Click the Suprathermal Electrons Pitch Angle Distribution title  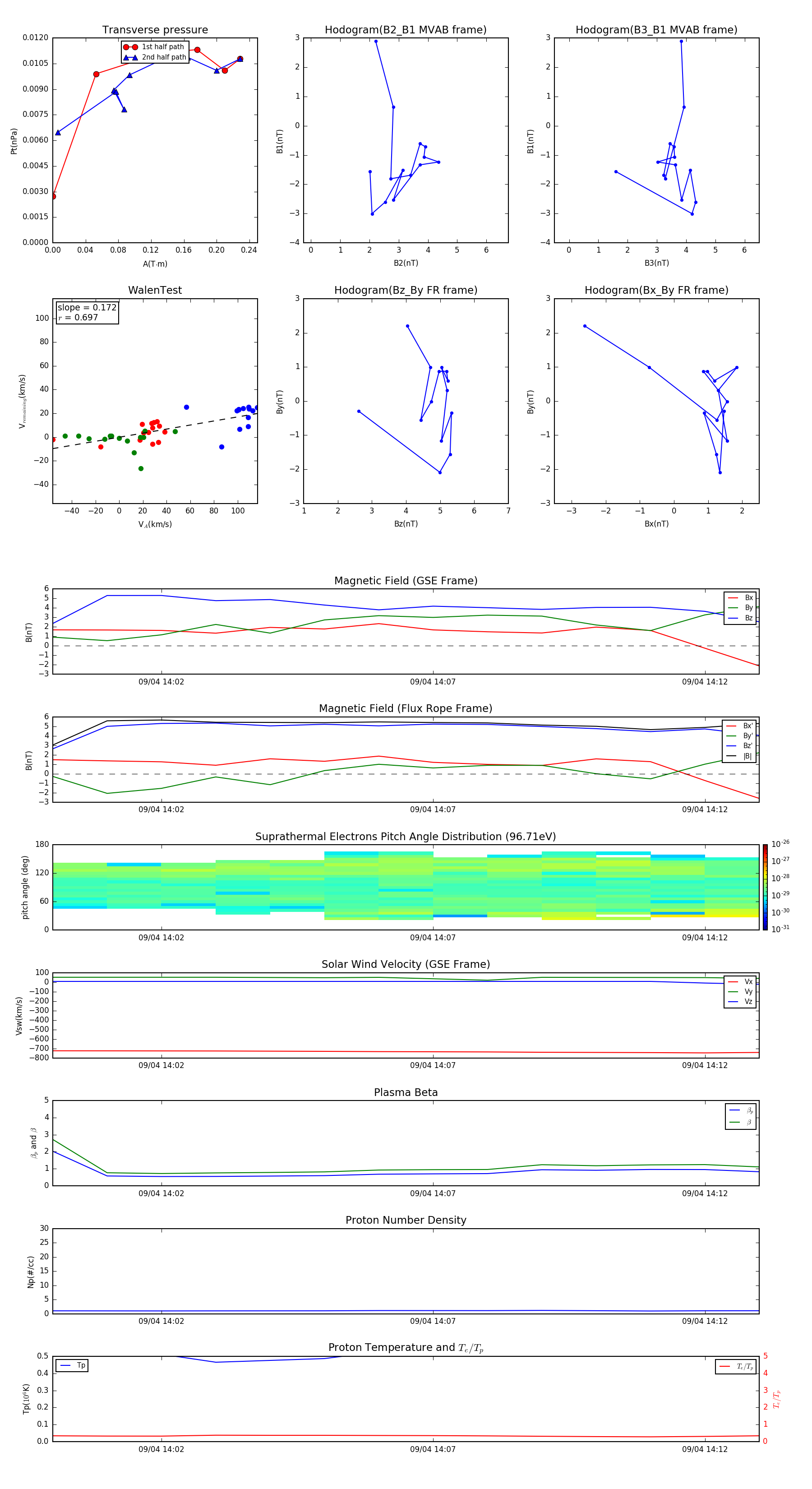pos(406,837)
